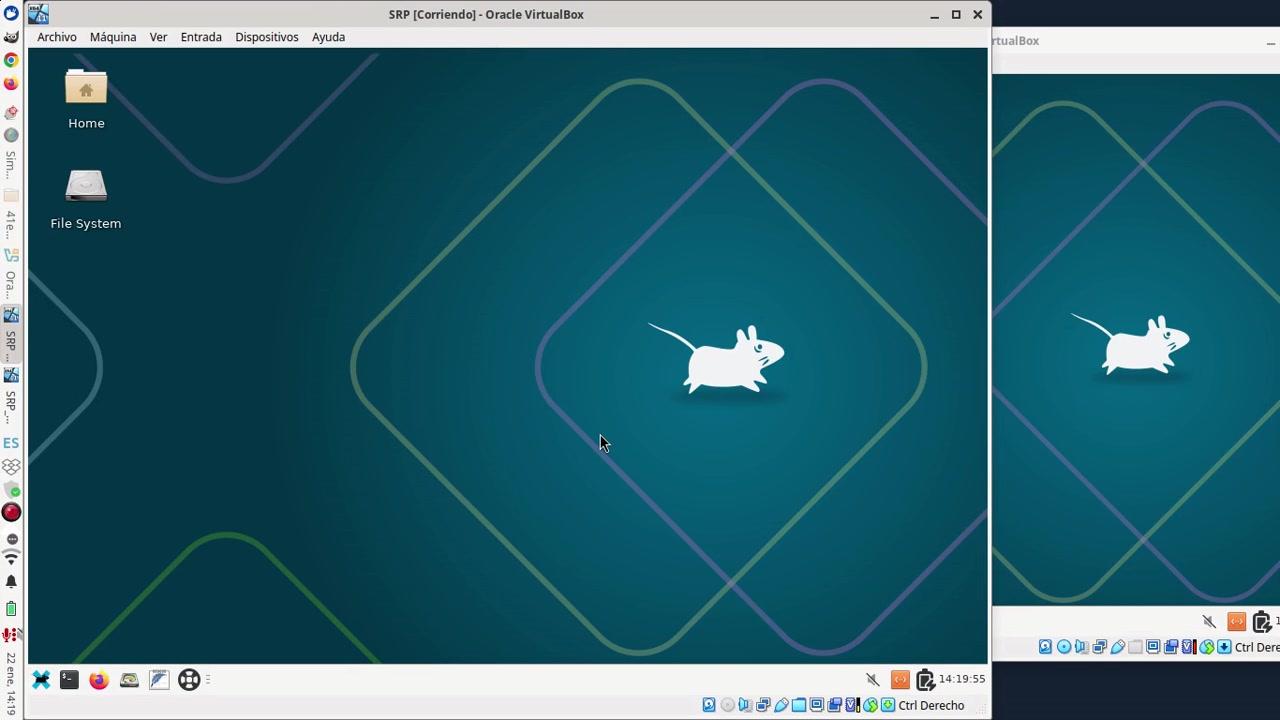Click the muted volume icon in SRP guest panel
1280x720 pixels.
(x=873, y=680)
